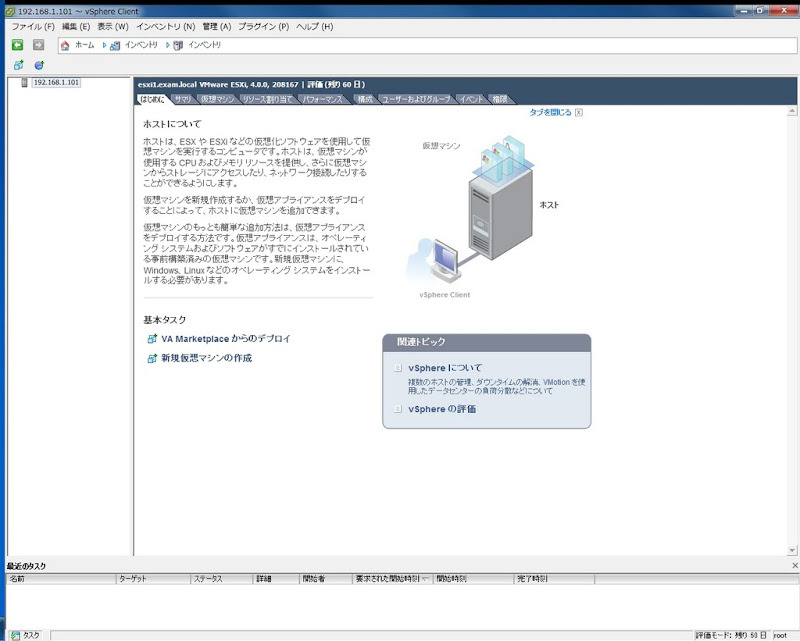Click 評価モード: 残り 60 日 status text
The width and height of the screenshot is (800, 641).
731,635
